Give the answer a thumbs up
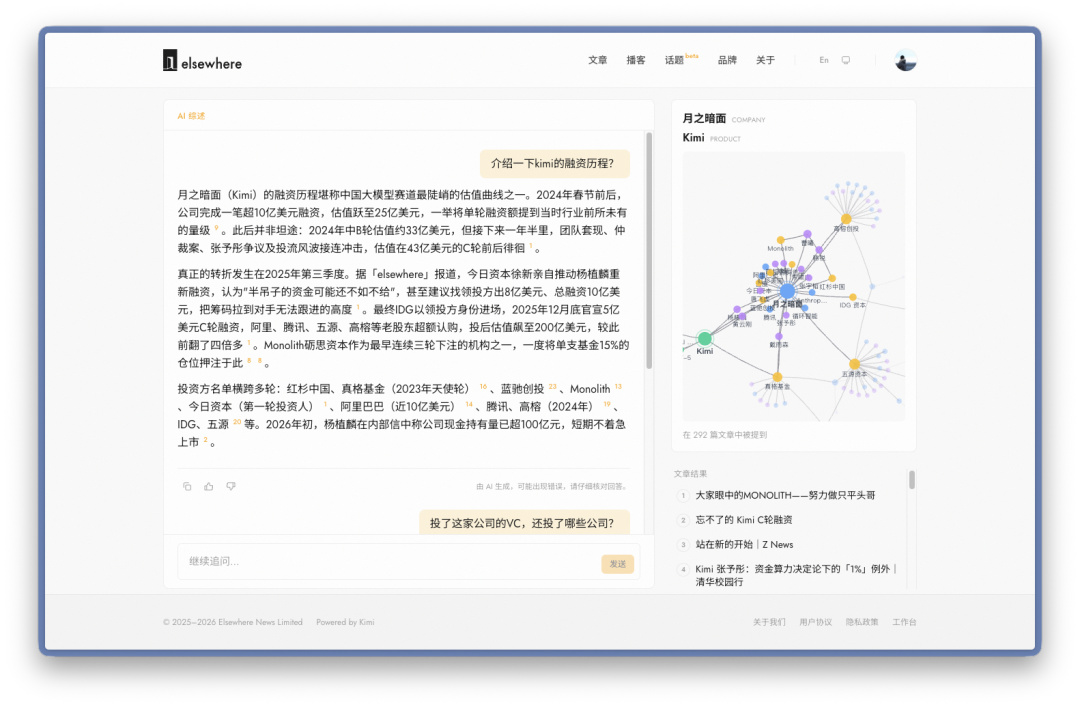 pyautogui.click(x=209, y=486)
